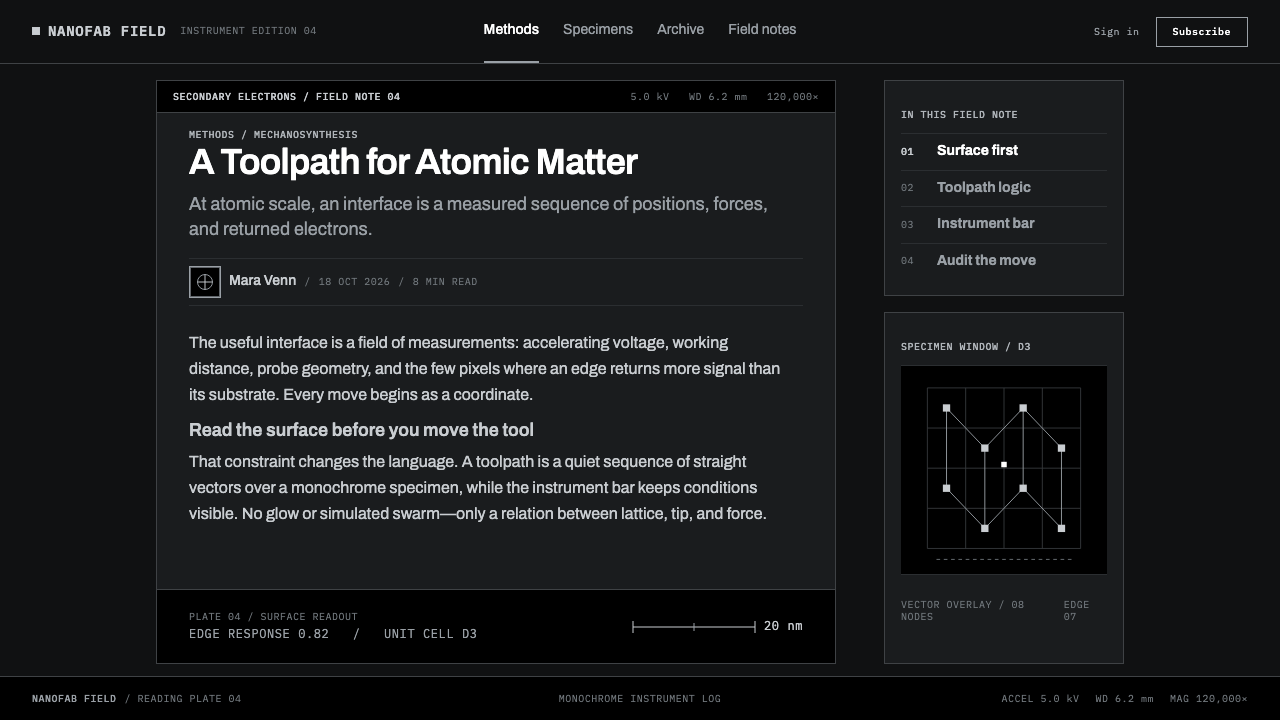Click the subheading Read the surface before you move the tool

361,430
